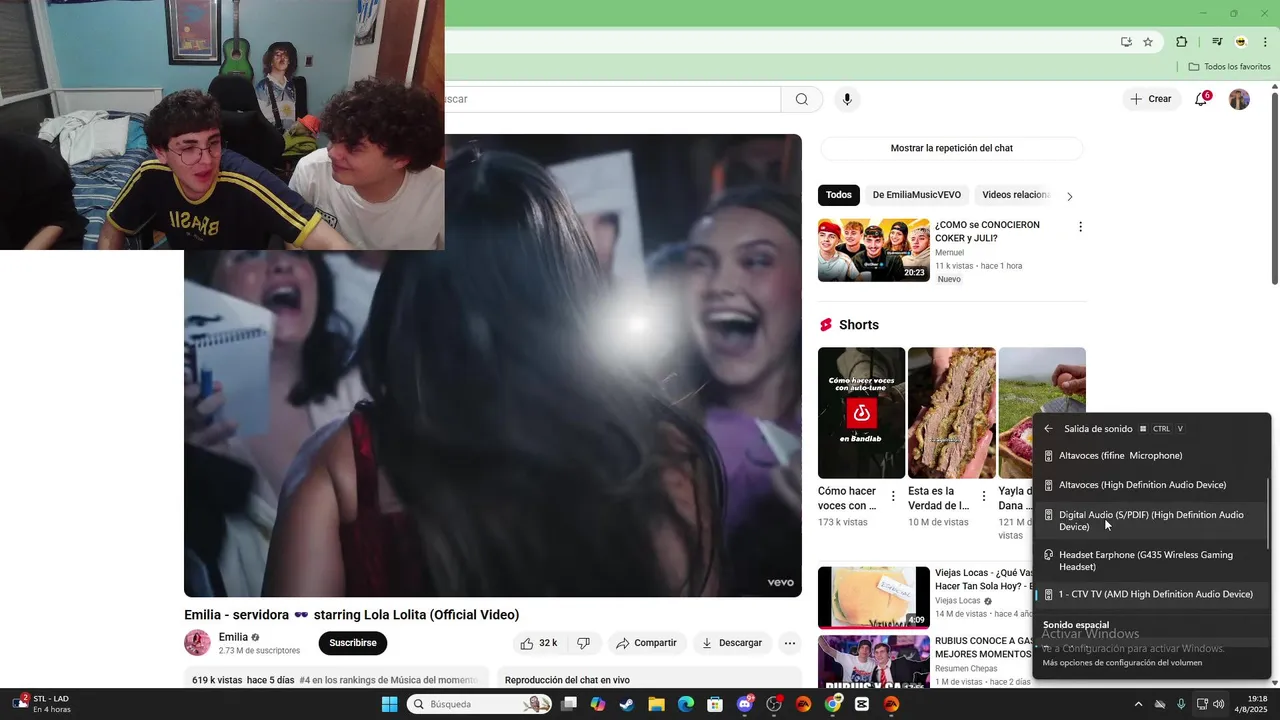Open the RUBIUS CONOCE A GASPI video thumbnail
This screenshot has width=1280, height=720.
coord(874,661)
